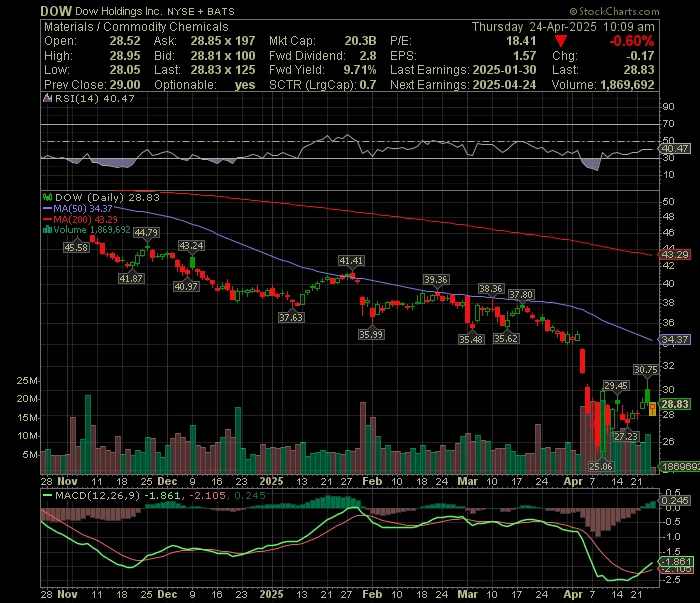
Task: Click the Fwd Dividend 2.8 value
Action: click(x=368, y=56)
